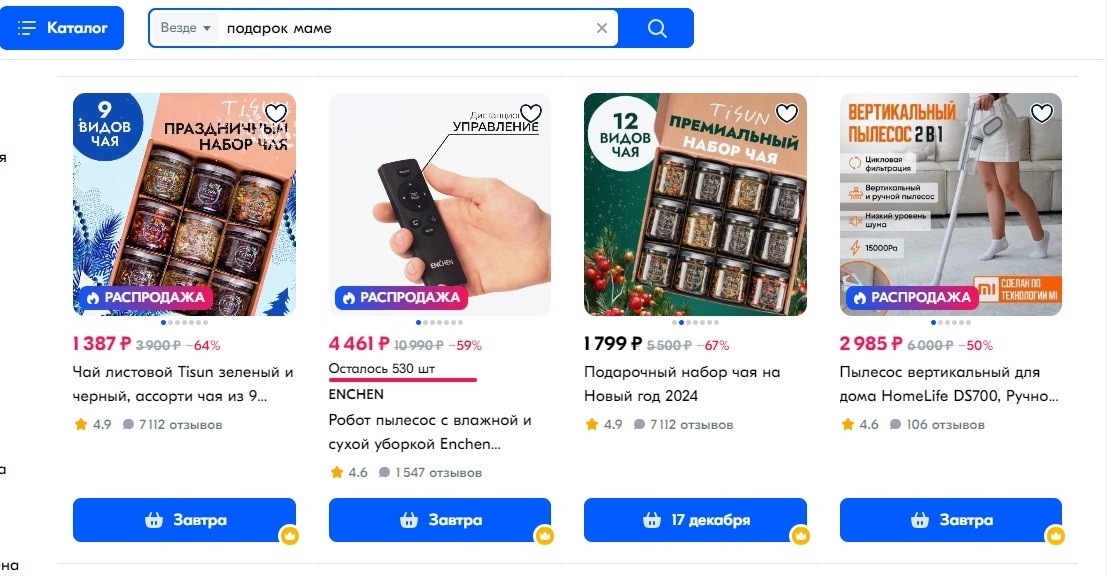Viewport: 1107px width, 576px height.
Task: Order the 12-tea gift set for 17 декабря delivery
Action: coord(695,520)
